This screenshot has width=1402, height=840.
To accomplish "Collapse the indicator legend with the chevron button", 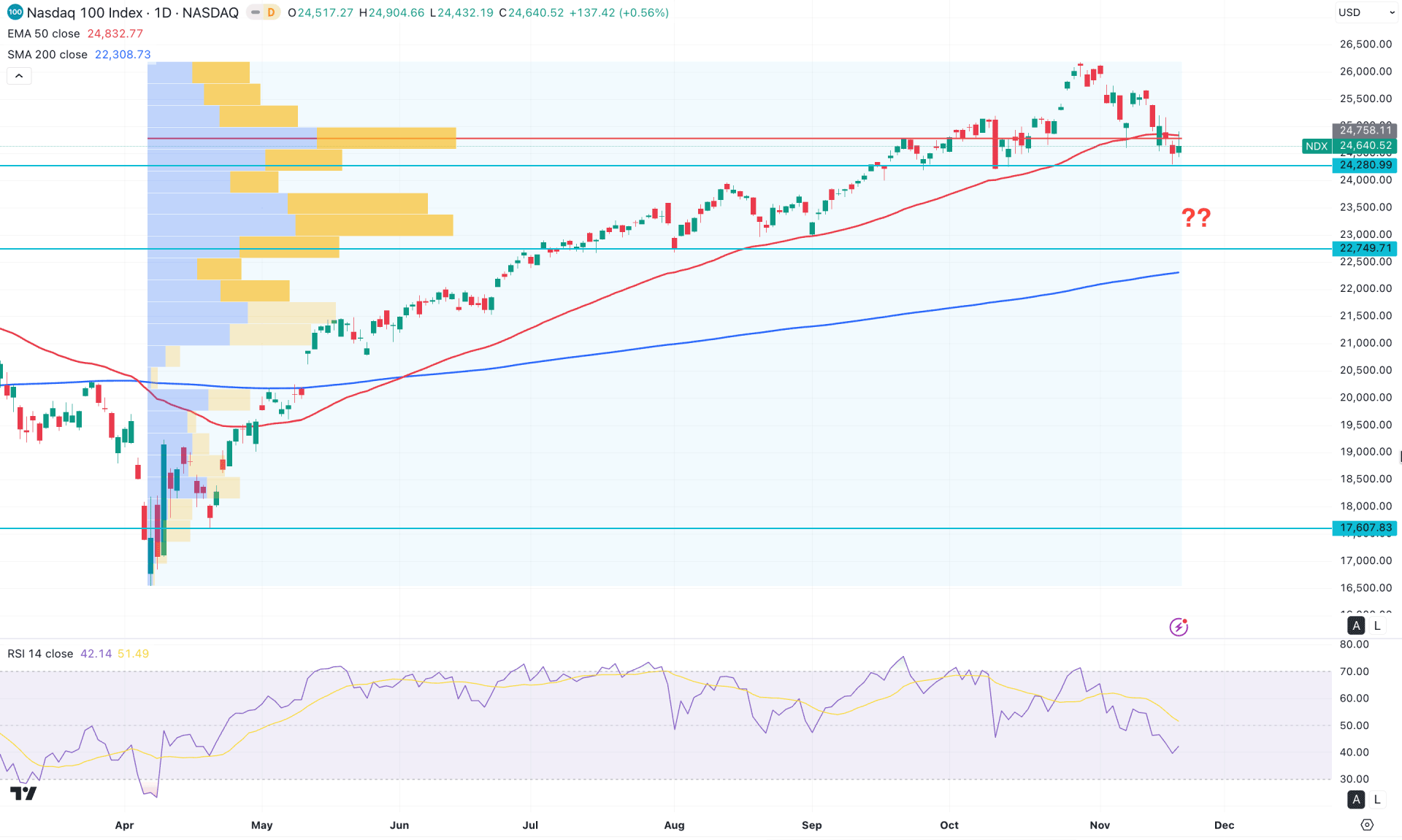I will (x=19, y=75).
